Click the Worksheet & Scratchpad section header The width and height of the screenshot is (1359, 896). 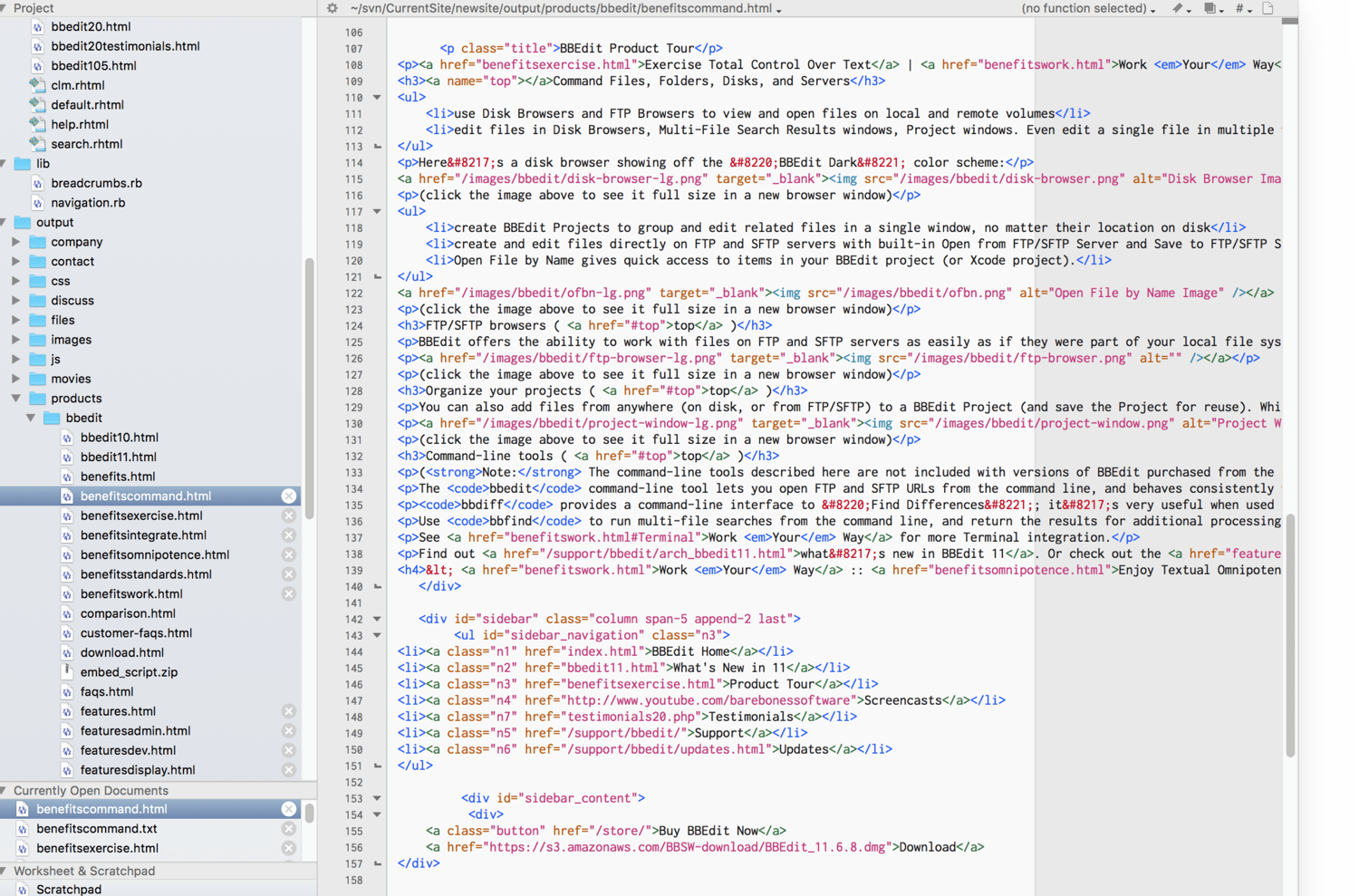click(82, 871)
